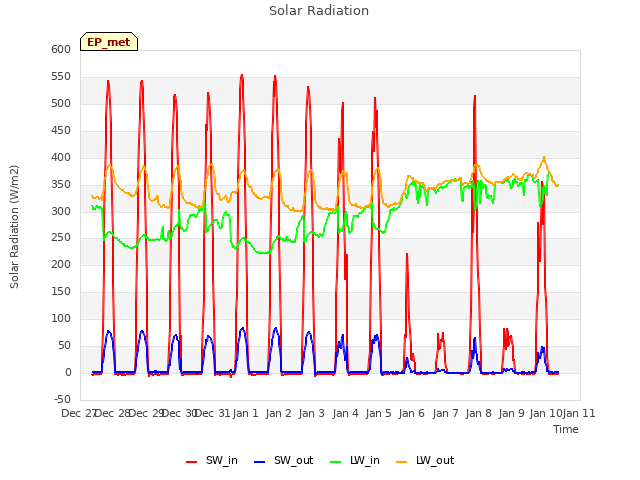Viewport: 640px width, 480px height.
Task: Click the Jan 4 x-axis label
Action: pos(345,413)
